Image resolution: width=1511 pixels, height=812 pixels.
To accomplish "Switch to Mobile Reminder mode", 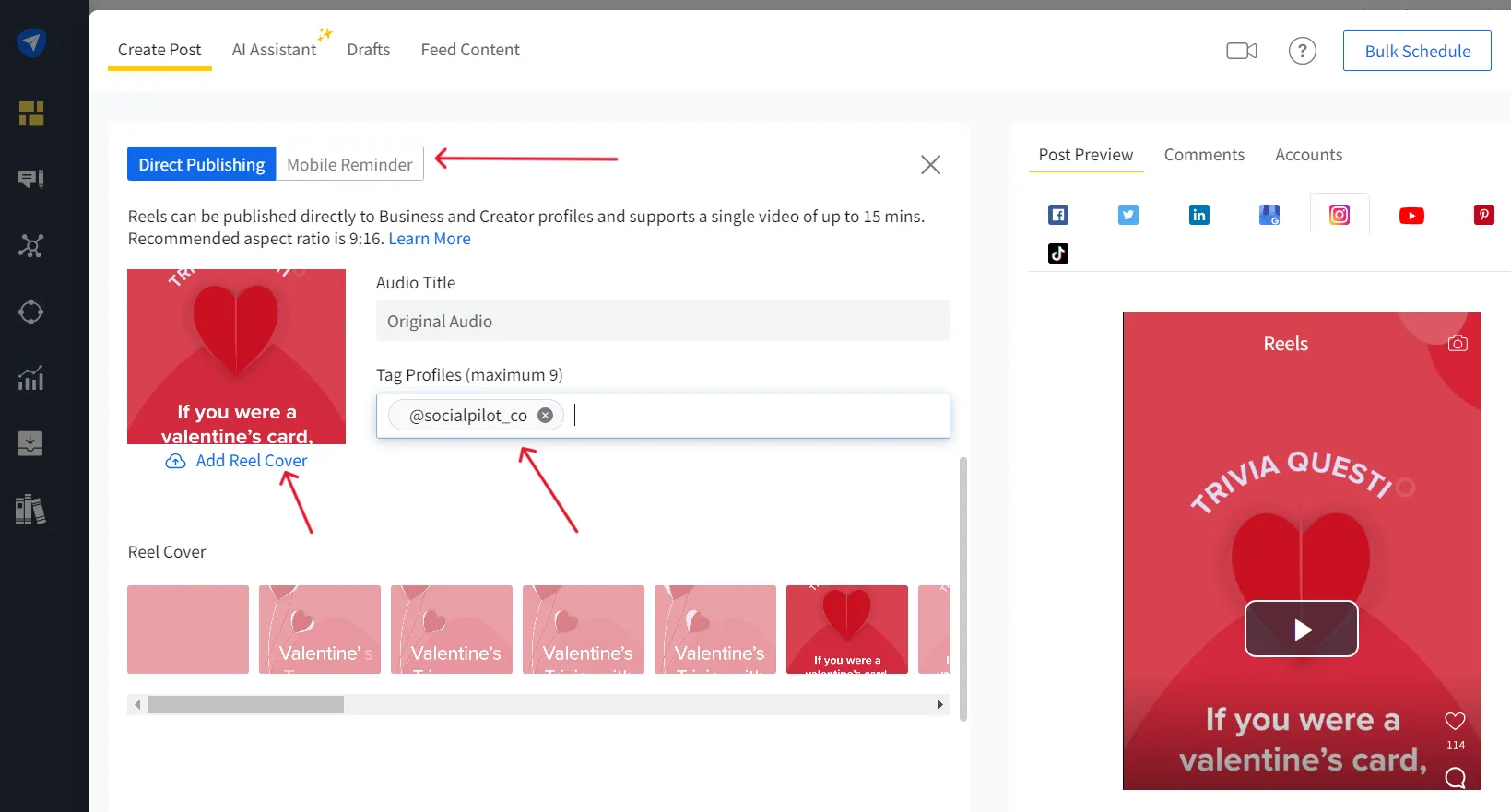I will coord(349,164).
